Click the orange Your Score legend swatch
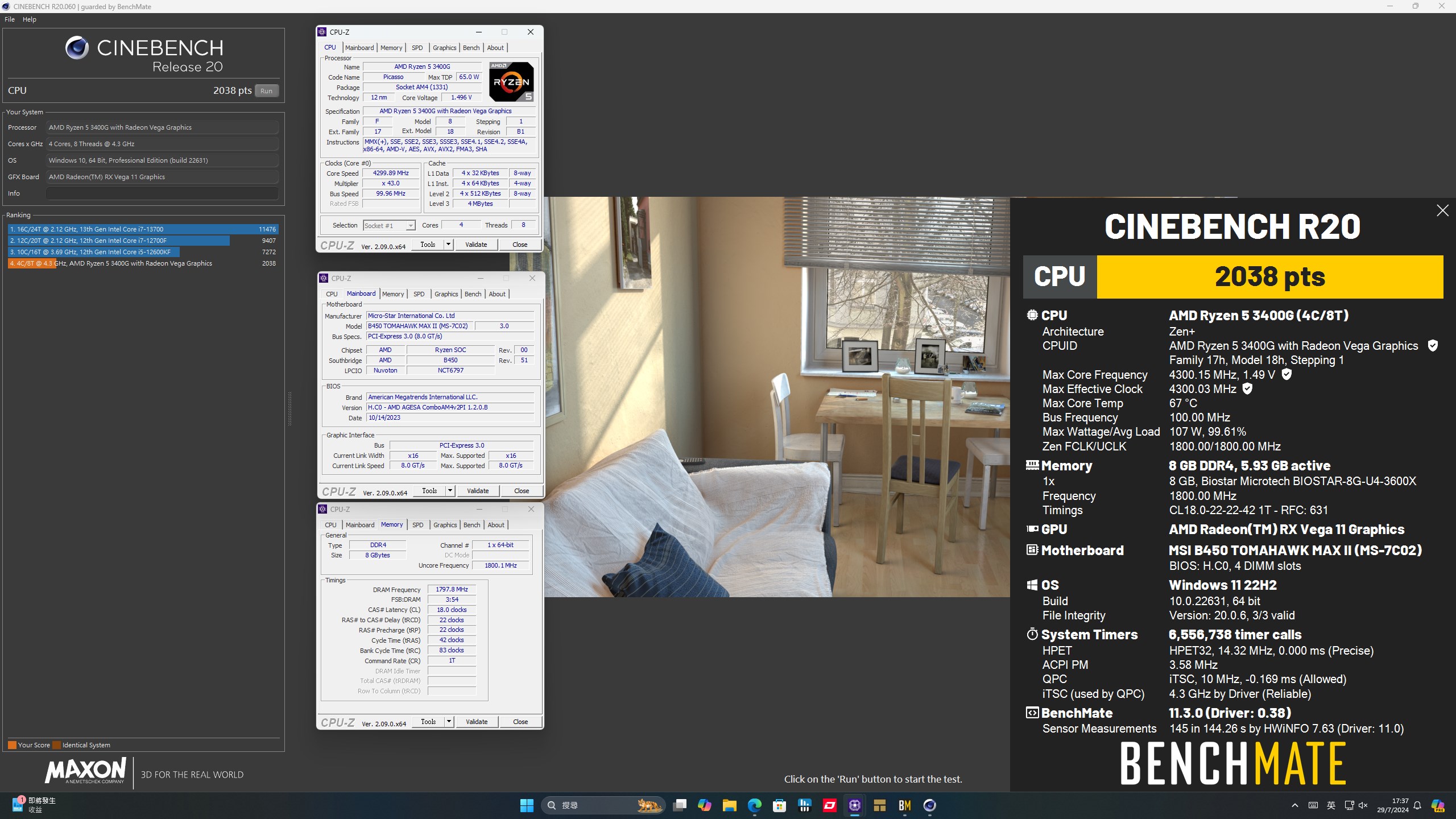Viewport: 1456px width, 819px height. coord(12,745)
